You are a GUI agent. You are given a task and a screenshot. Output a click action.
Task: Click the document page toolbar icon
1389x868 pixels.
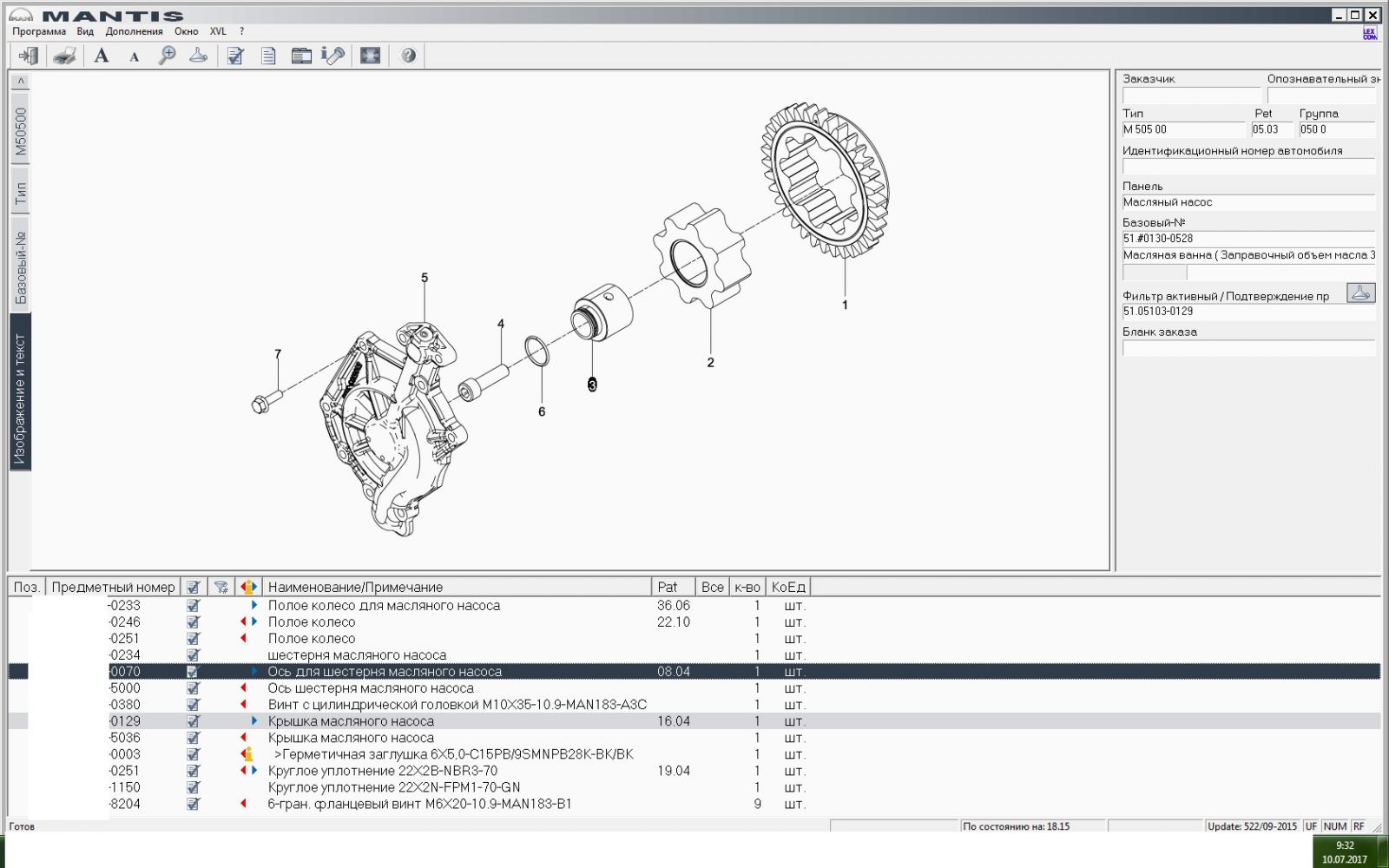[x=268, y=56]
